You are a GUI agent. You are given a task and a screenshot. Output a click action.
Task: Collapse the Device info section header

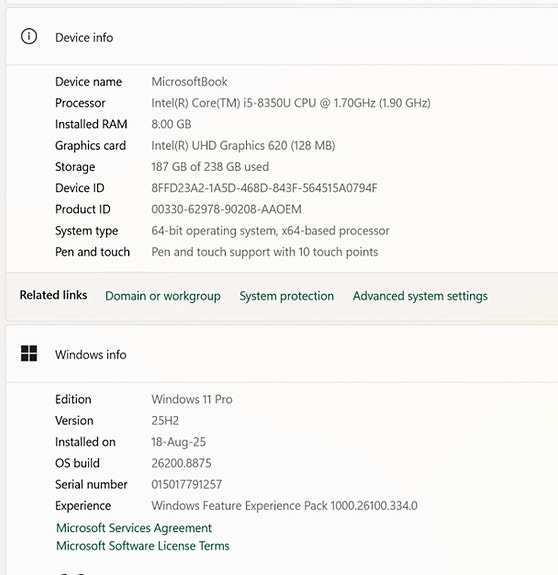282,37
